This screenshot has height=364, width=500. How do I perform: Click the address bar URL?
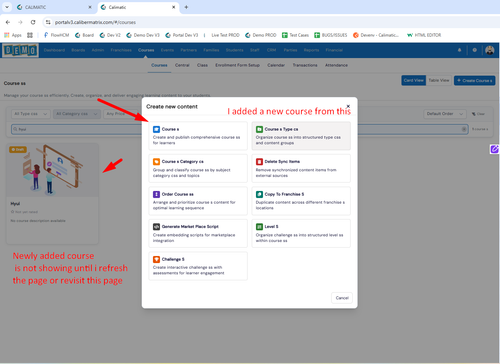tap(95, 22)
